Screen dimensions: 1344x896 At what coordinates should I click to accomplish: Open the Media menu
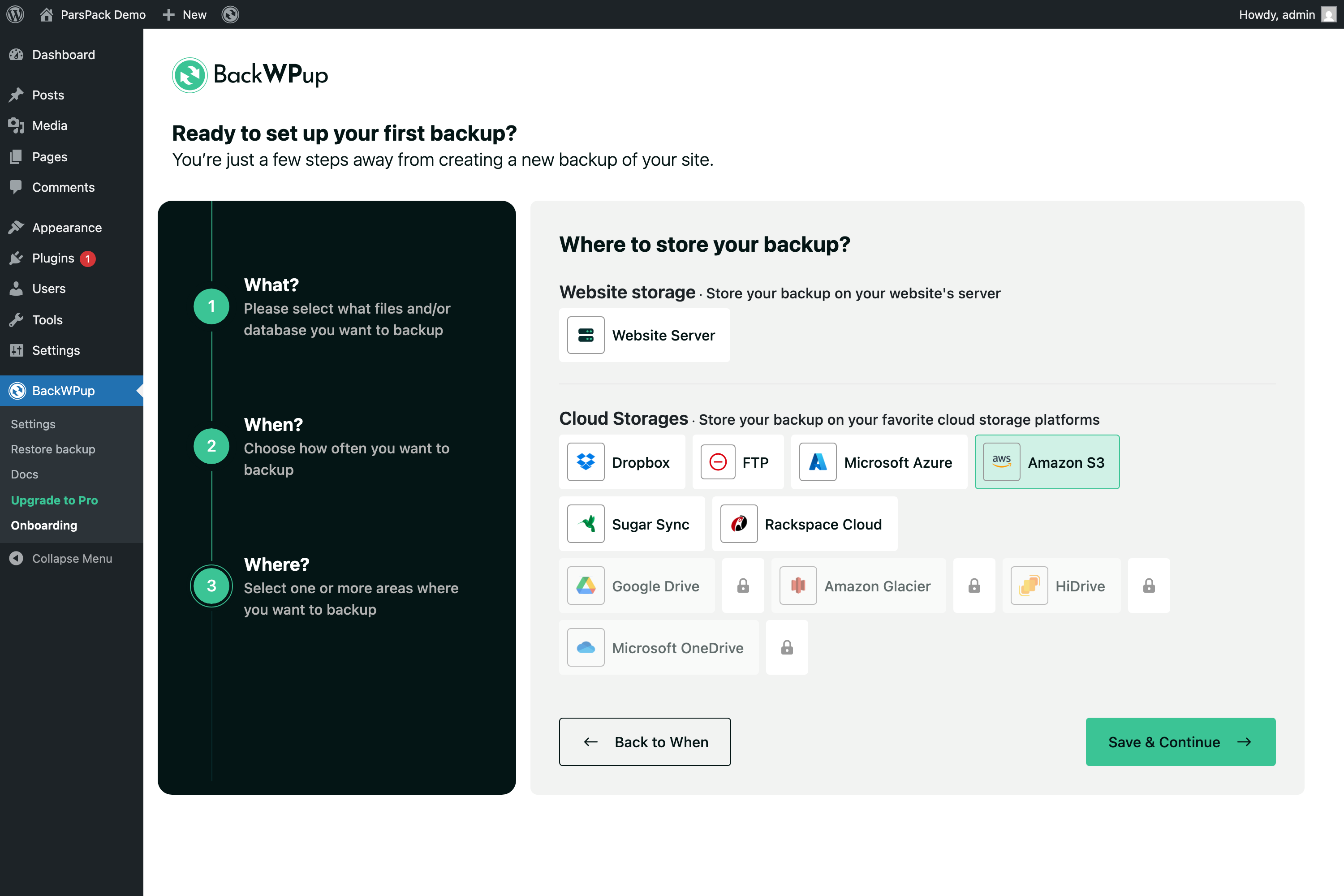click(50, 126)
